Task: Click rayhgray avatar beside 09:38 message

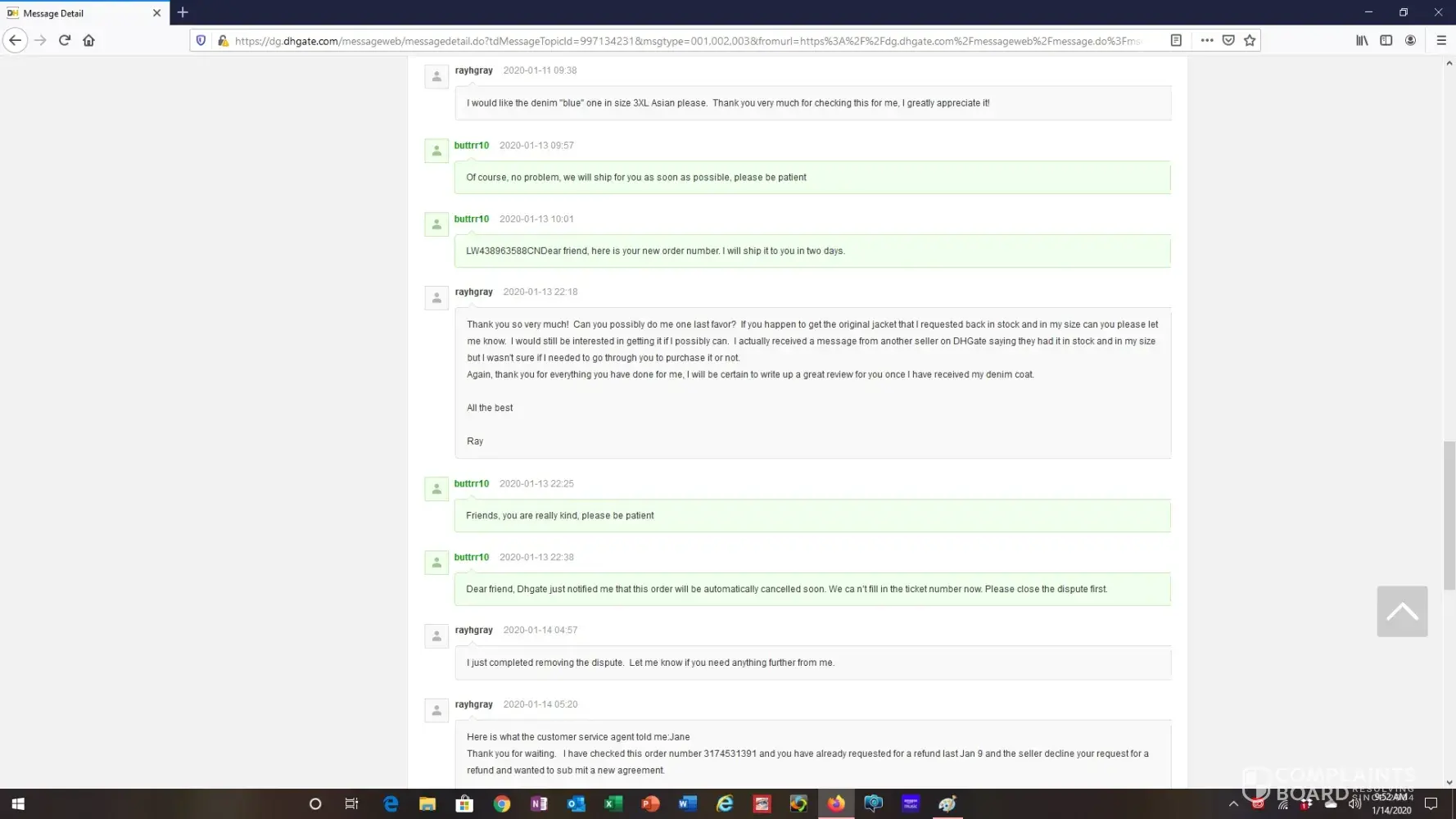Action: click(x=436, y=76)
